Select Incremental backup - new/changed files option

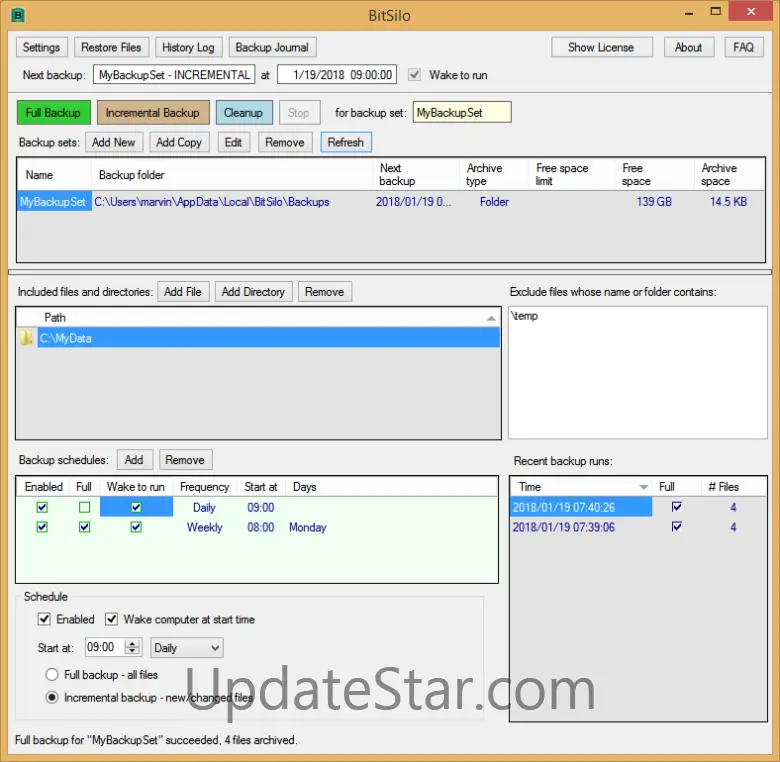[52, 697]
